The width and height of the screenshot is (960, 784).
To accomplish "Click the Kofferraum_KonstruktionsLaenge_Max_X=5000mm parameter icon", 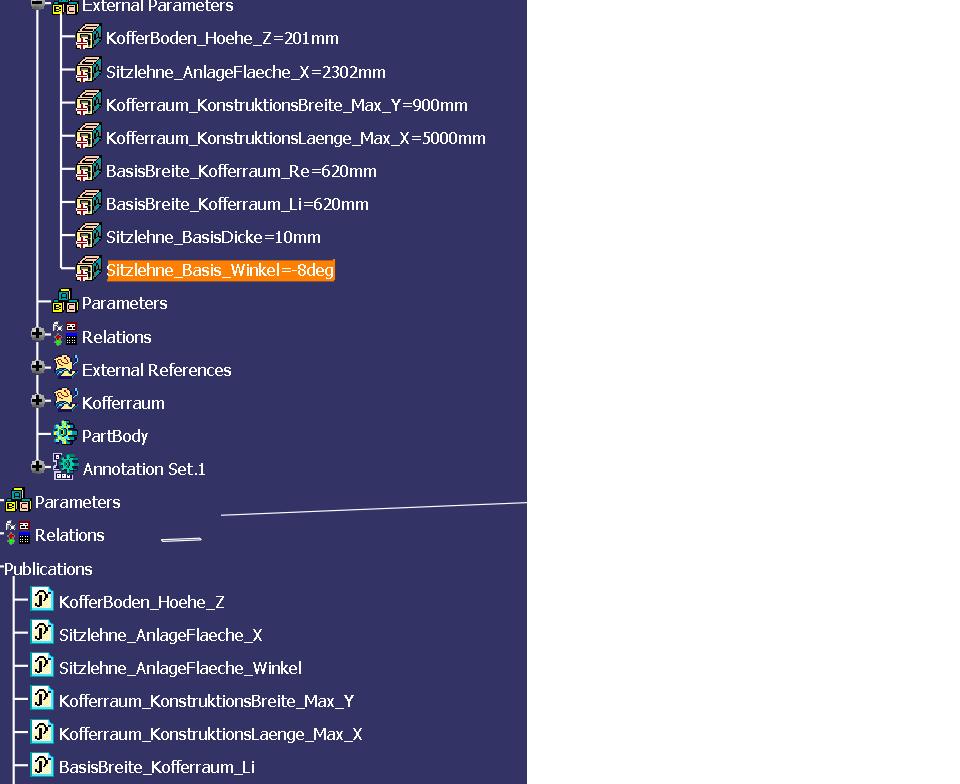I will pos(89,136).
